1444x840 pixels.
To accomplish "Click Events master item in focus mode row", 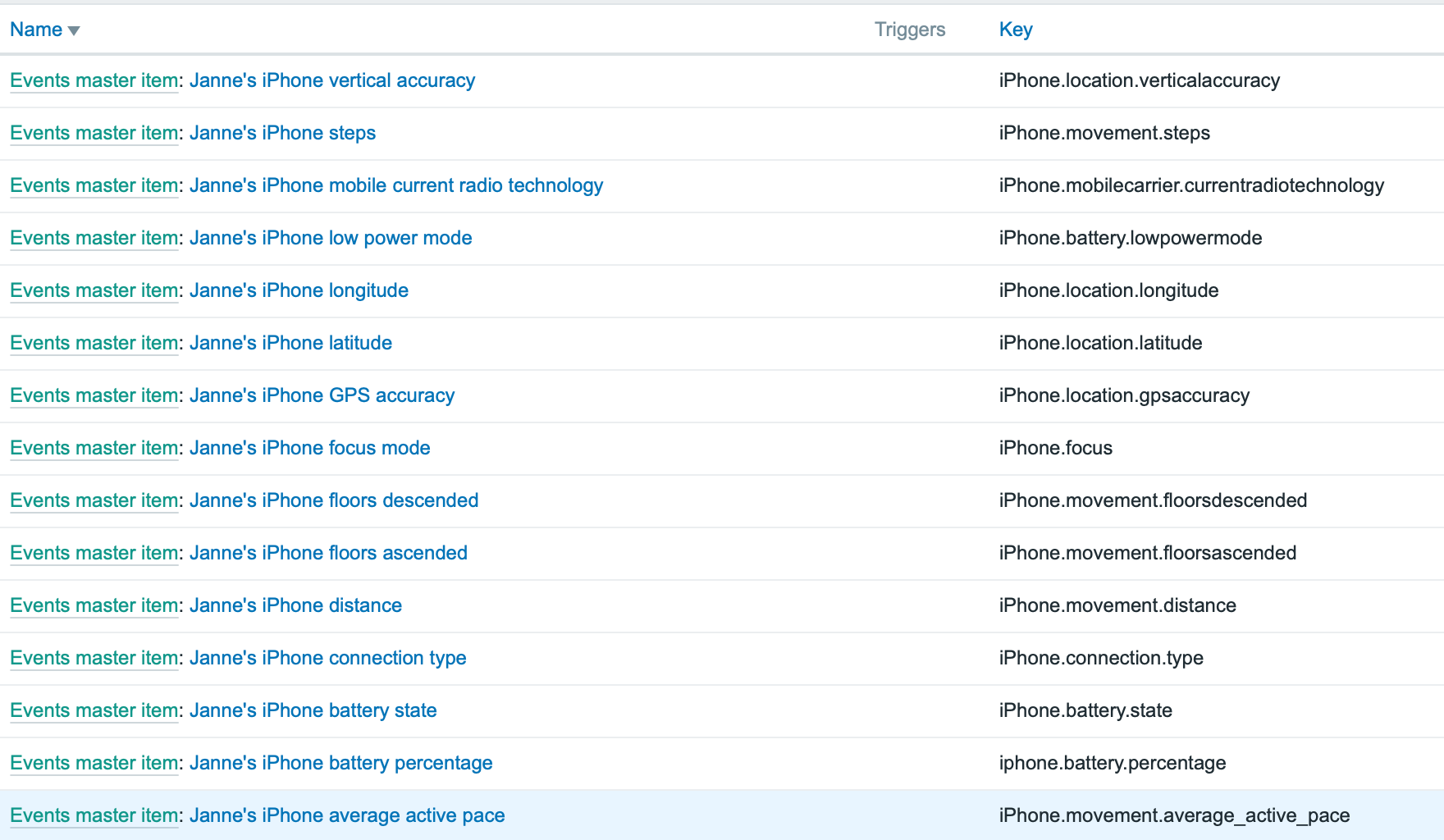I will pos(94,448).
